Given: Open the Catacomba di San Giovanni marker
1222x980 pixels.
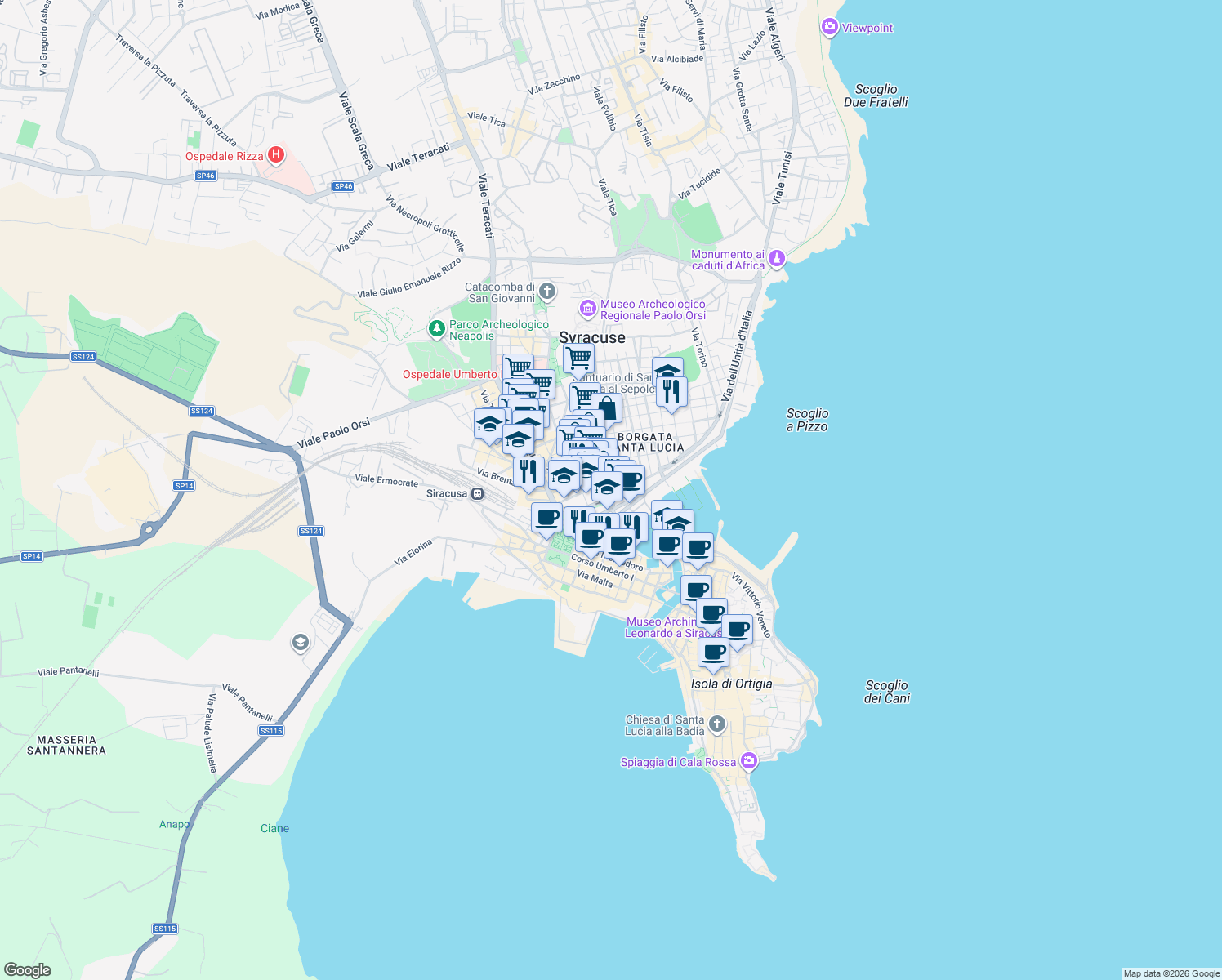Looking at the screenshot, I should (546, 291).
